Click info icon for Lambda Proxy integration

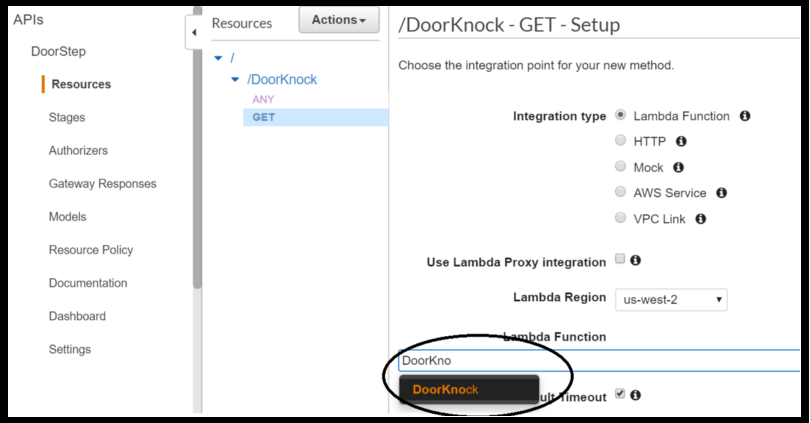[x=635, y=260]
